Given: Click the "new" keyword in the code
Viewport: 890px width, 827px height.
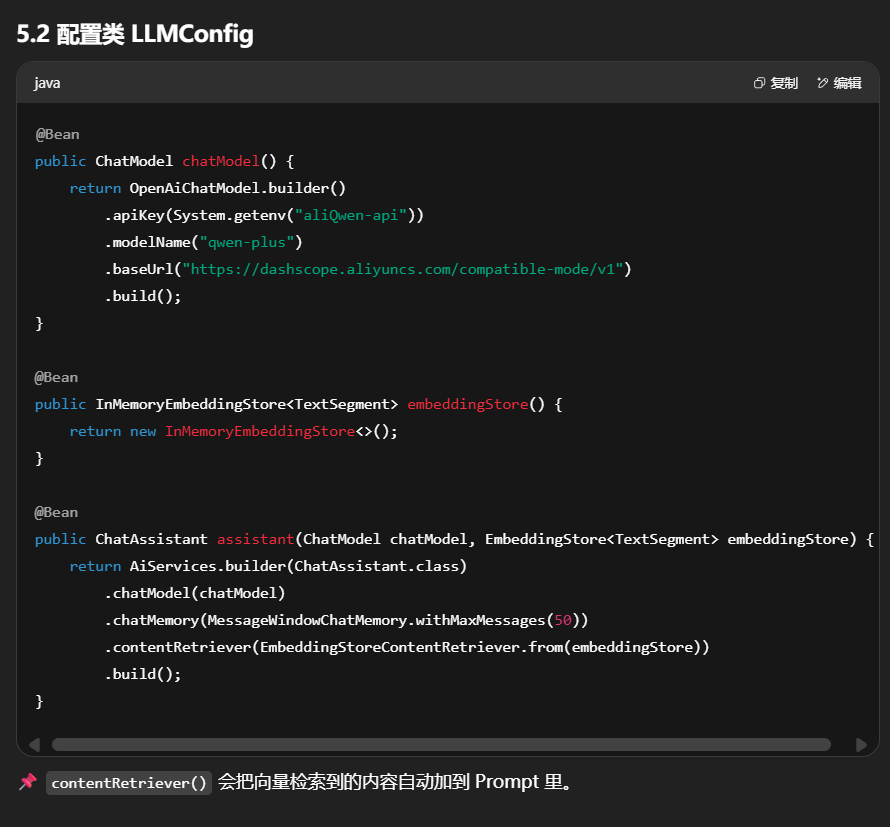Looking at the screenshot, I should 143,431.
